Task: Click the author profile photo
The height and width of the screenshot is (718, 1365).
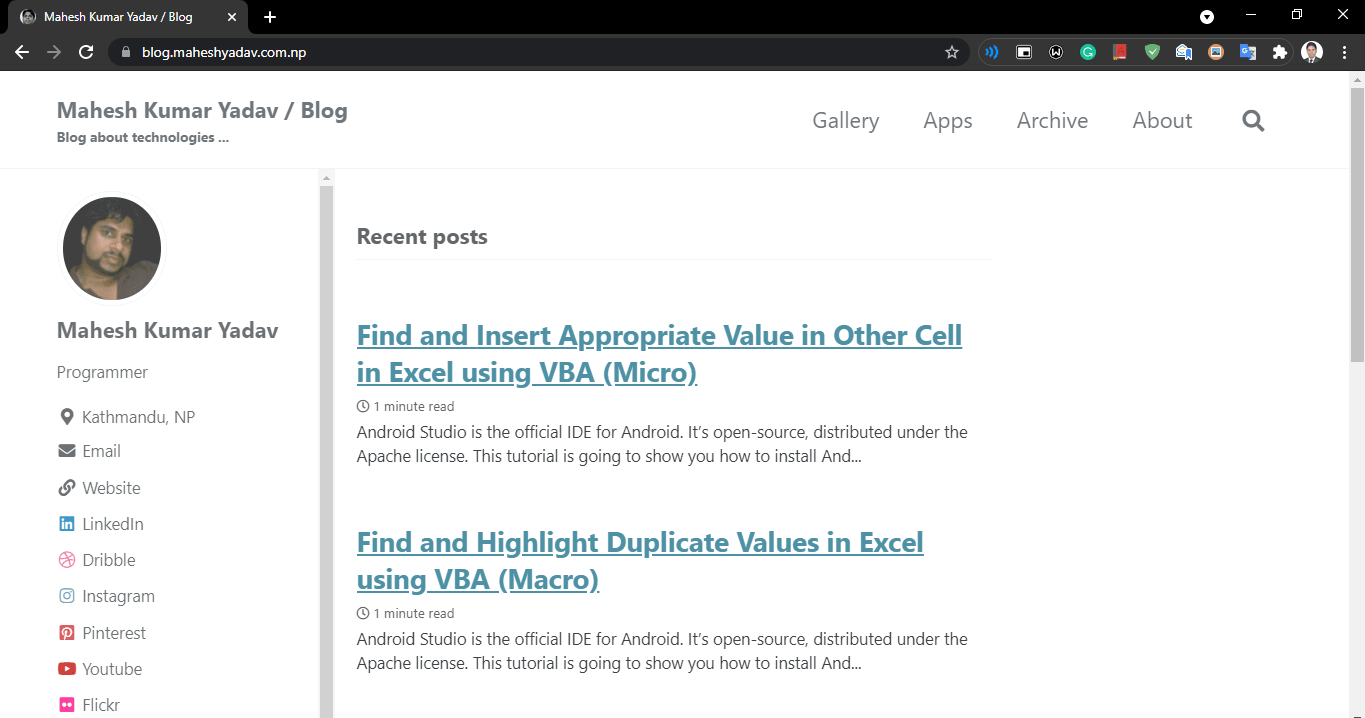Action: pos(112,248)
